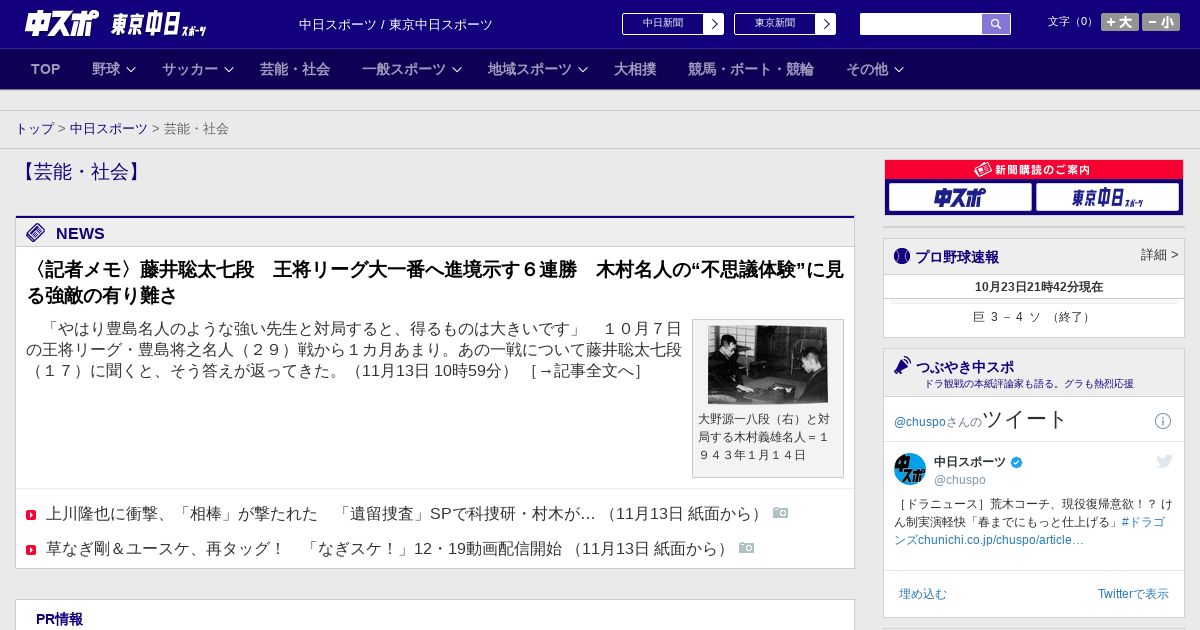Click the 東京中日スポーツ logo in the header
The width and height of the screenshot is (1200, 630).
[x=159, y=24]
